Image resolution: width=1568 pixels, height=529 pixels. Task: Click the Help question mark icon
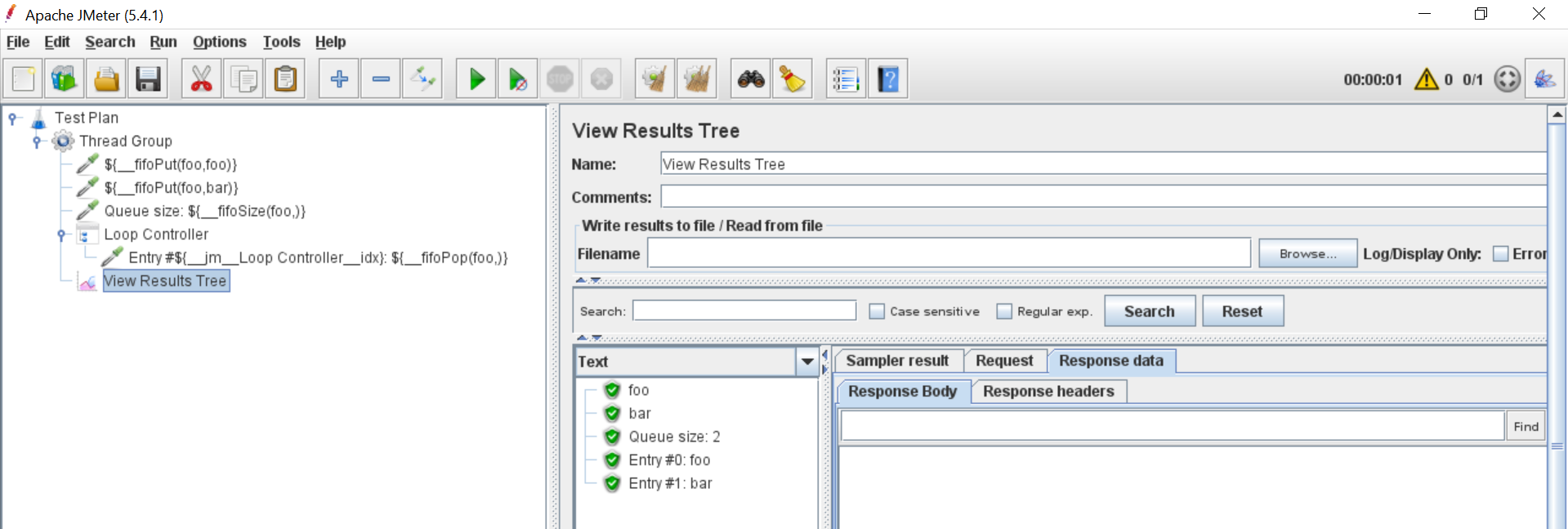pyautogui.click(x=888, y=79)
